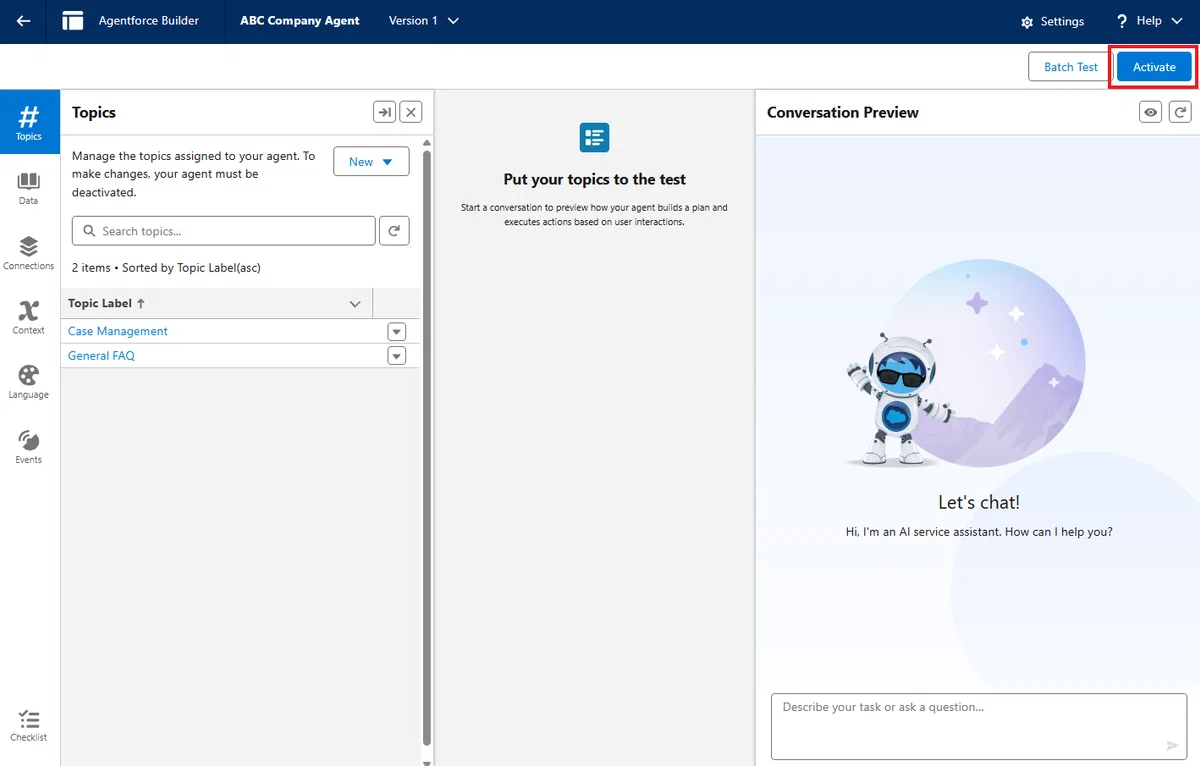1200x766 pixels.
Task: Select the Topics sidebar tab
Action: click(29, 121)
